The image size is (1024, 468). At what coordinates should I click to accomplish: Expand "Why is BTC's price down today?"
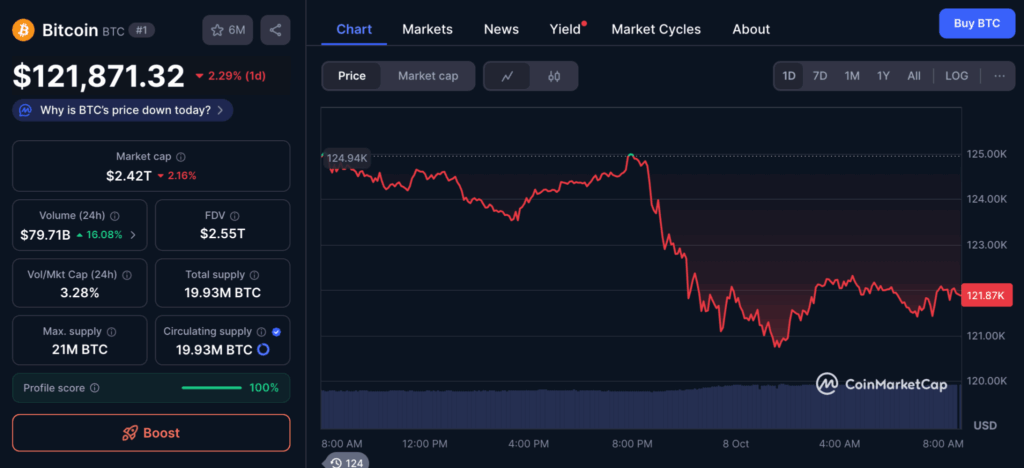coord(124,110)
